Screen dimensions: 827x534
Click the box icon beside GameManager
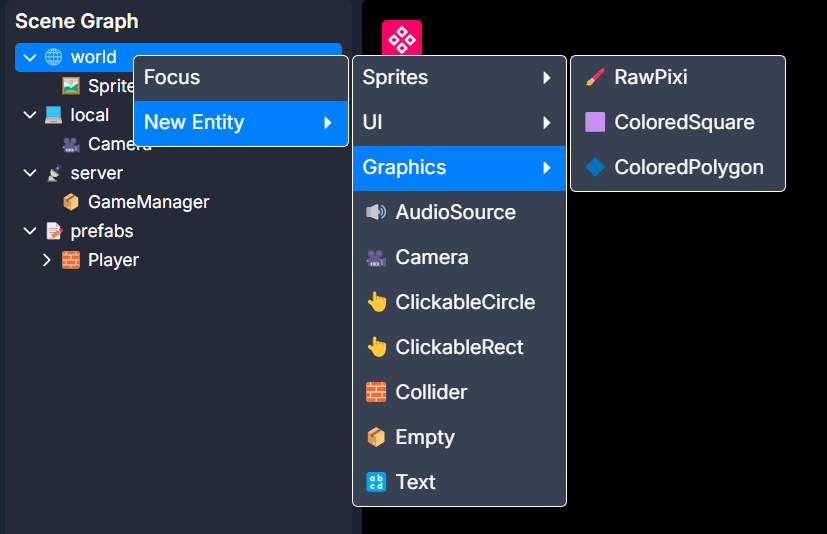71,202
